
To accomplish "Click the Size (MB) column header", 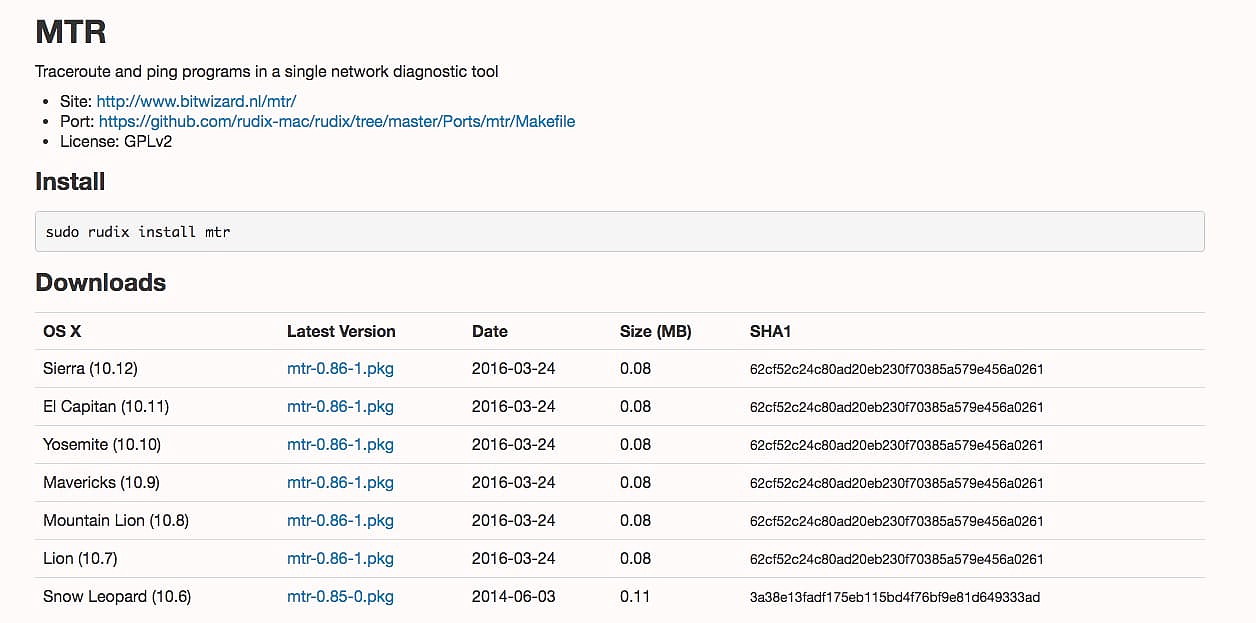I will tap(655, 331).
